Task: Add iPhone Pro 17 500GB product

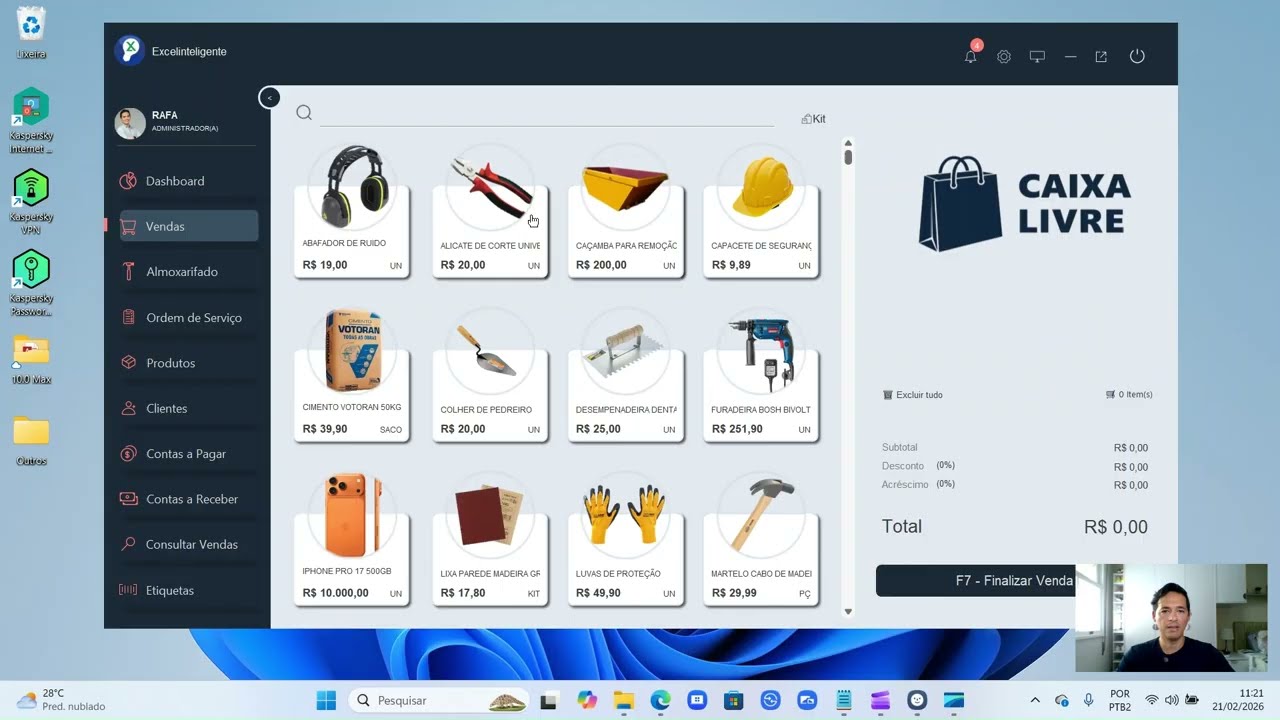Action: click(351, 538)
